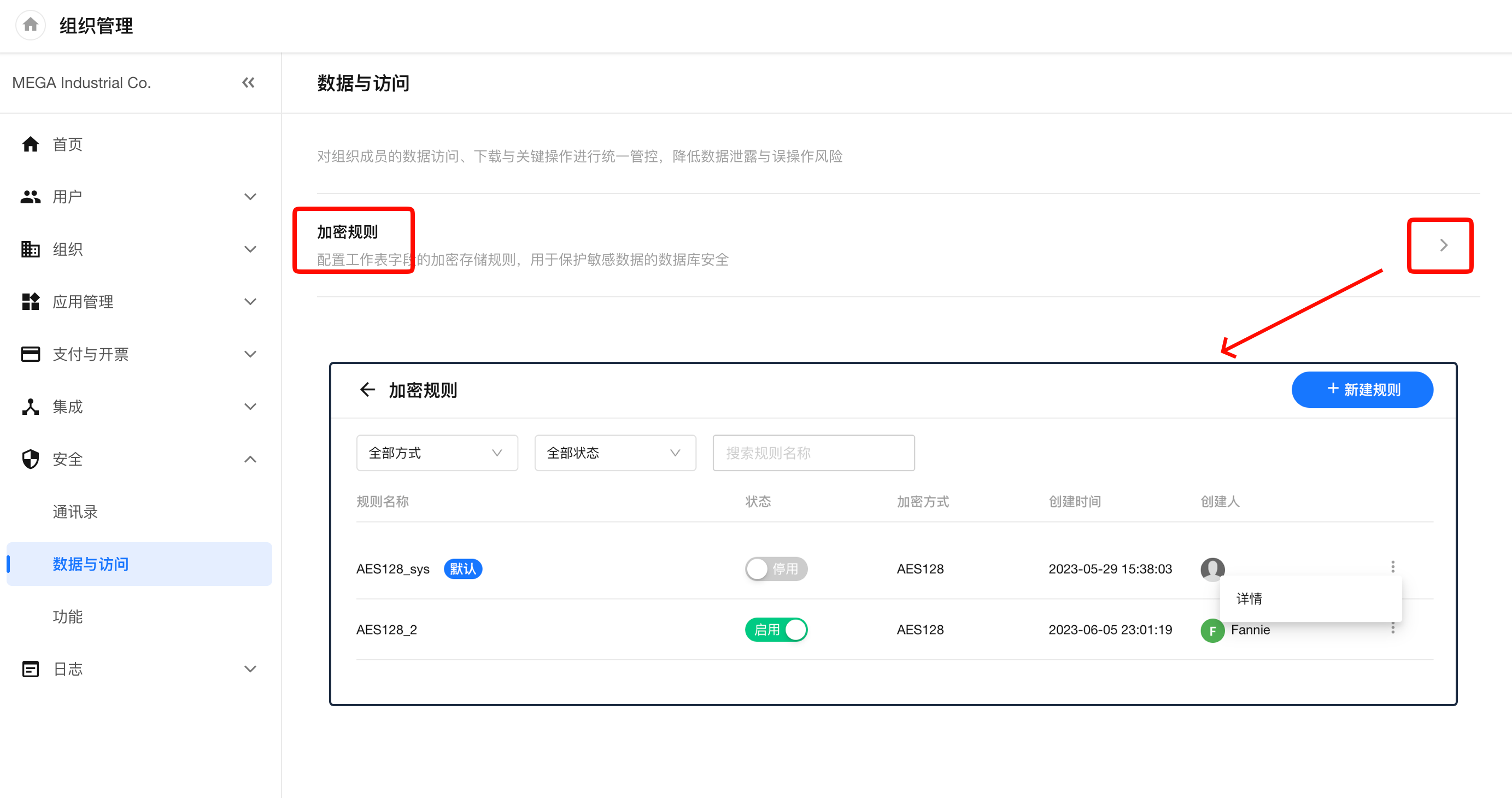Click the integration icon beside 集成
This screenshot has height=798, width=1512.
[31, 407]
